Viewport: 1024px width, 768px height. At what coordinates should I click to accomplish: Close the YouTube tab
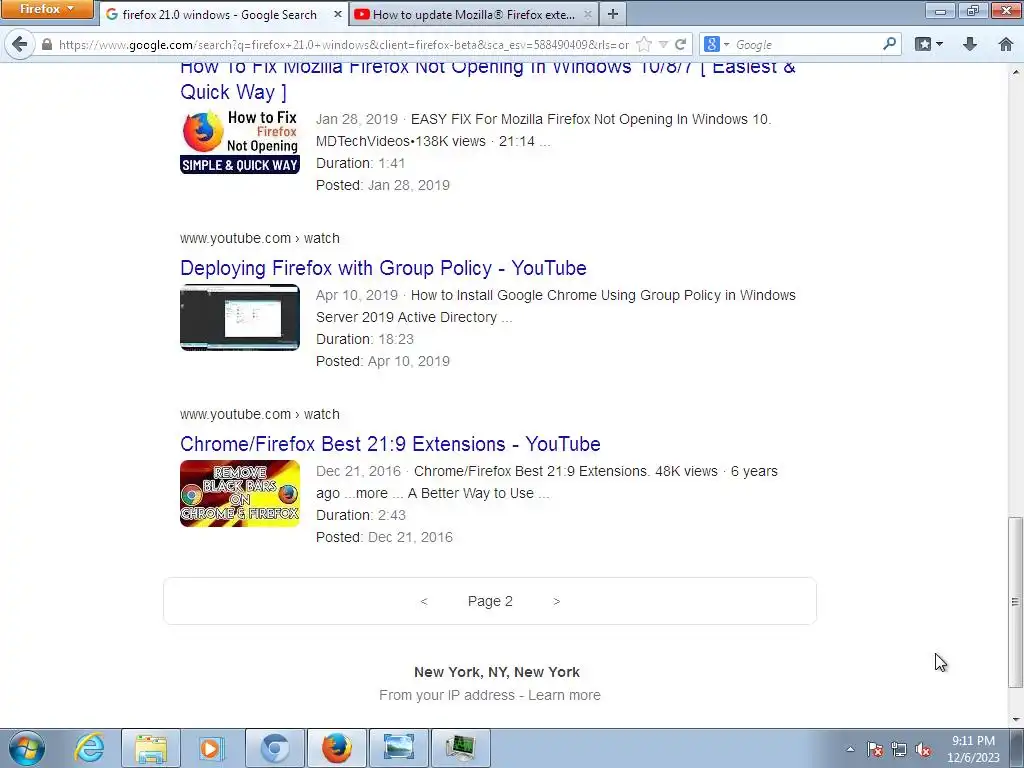(x=587, y=14)
